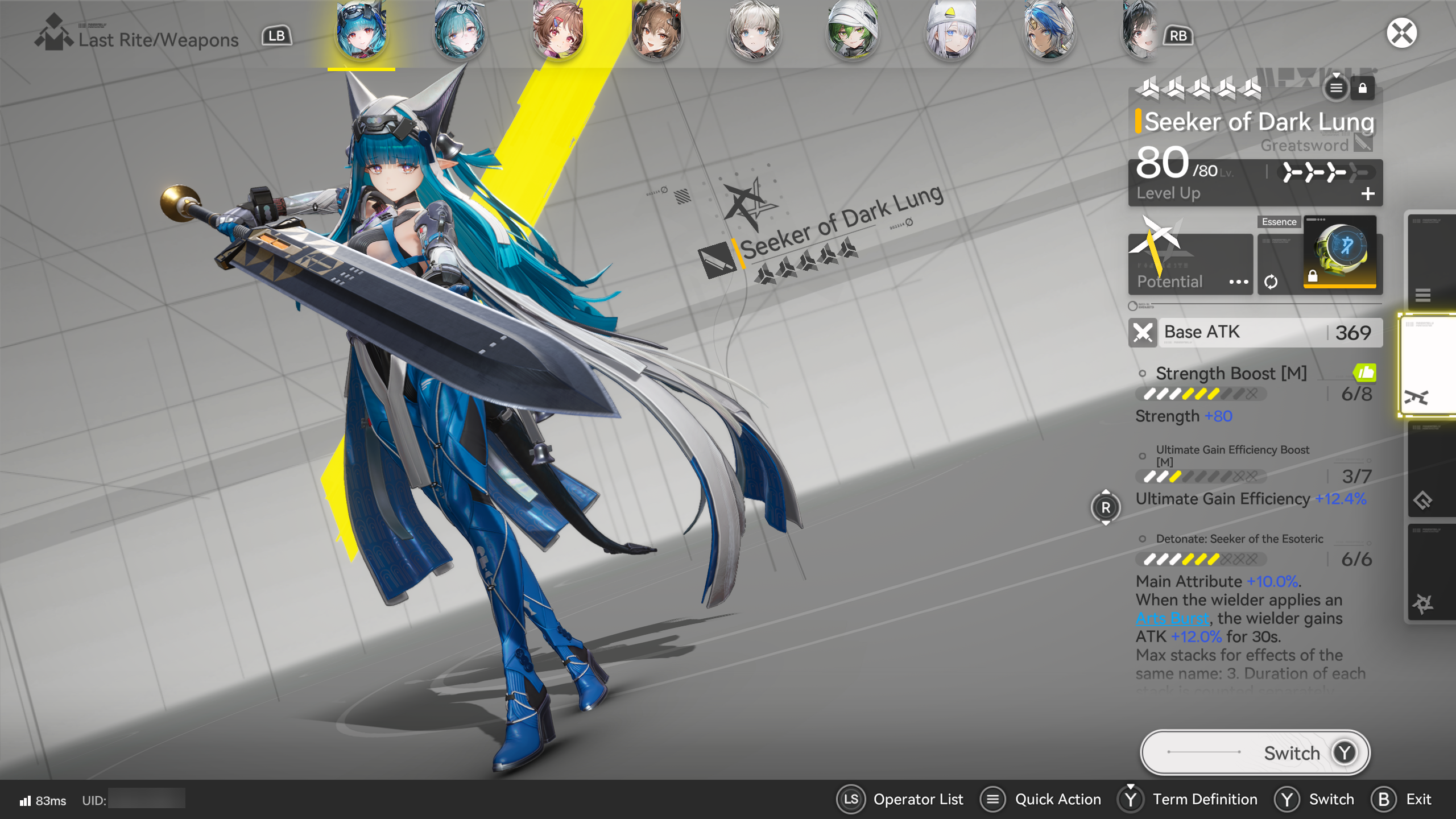Click the Essence swap refresh icon

(x=1271, y=282)
